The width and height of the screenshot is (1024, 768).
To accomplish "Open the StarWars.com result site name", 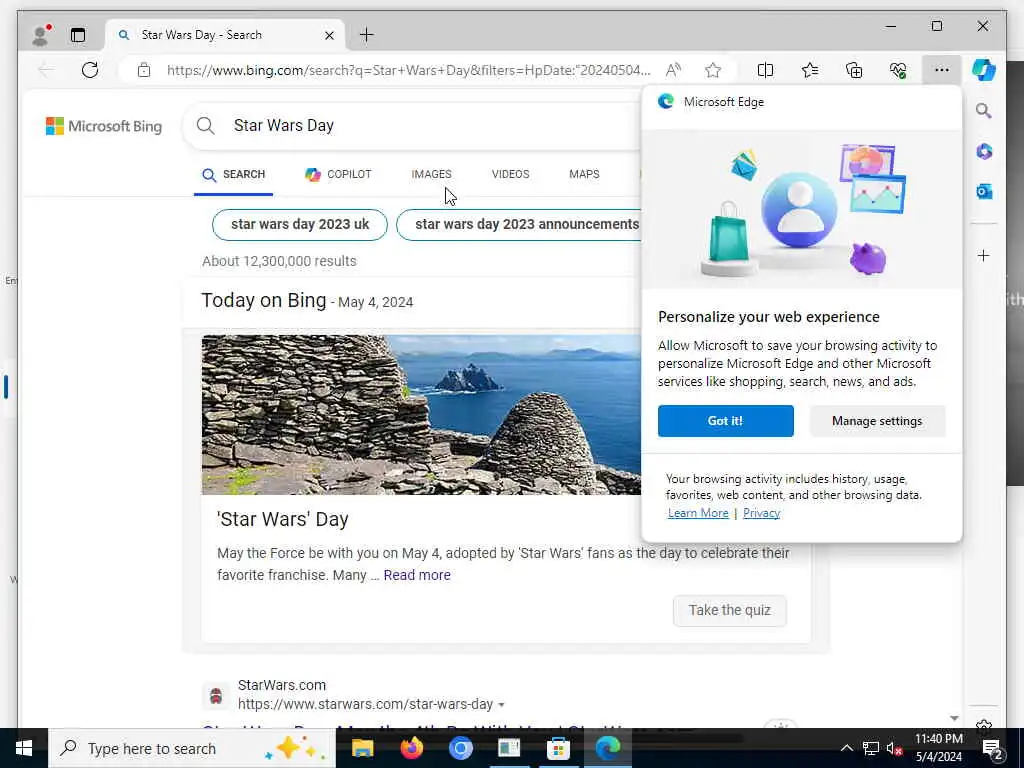I will click(281, 685).
